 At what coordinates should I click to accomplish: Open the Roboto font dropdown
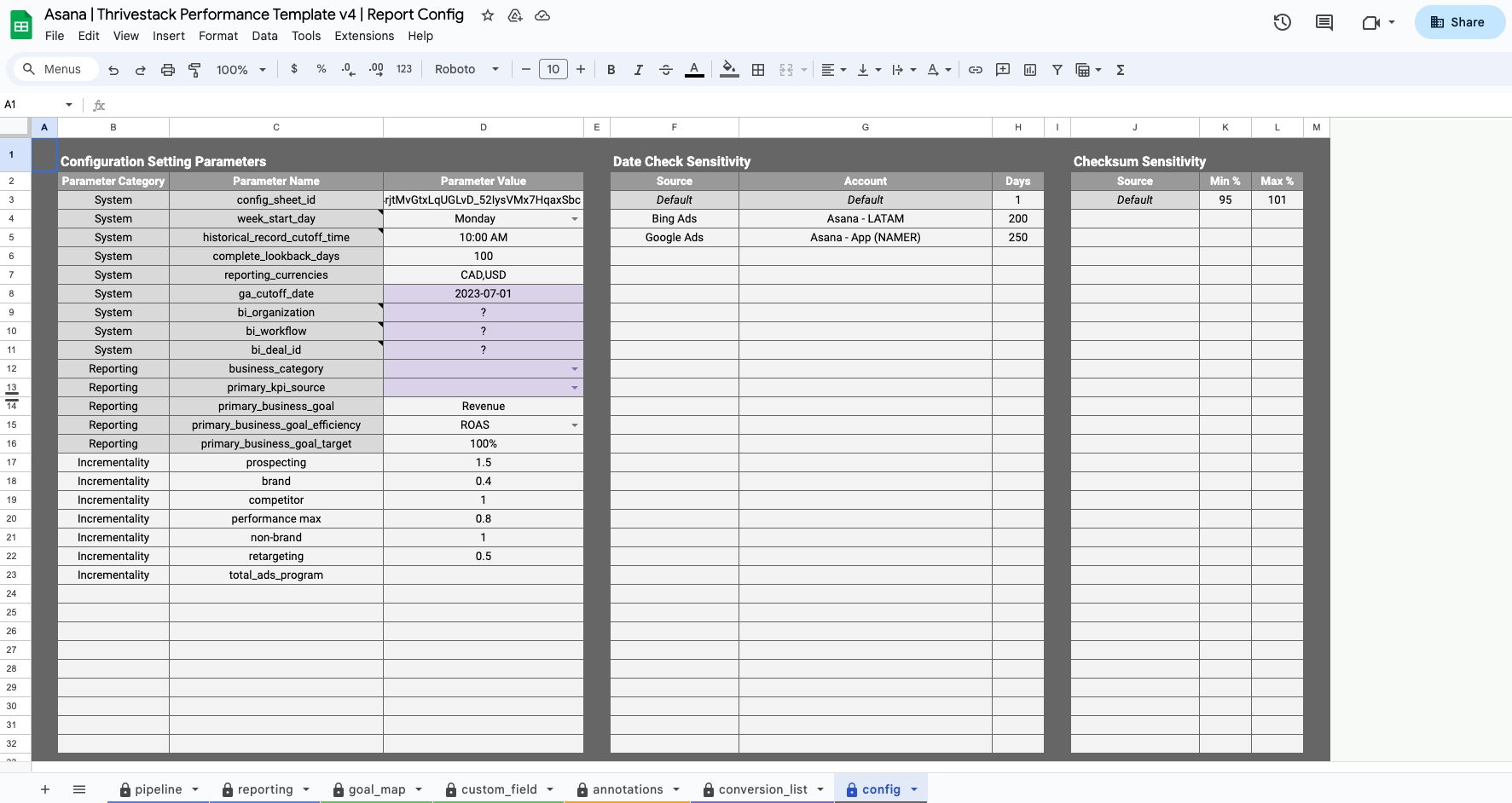pyautogui.click(x=466, y=70)
